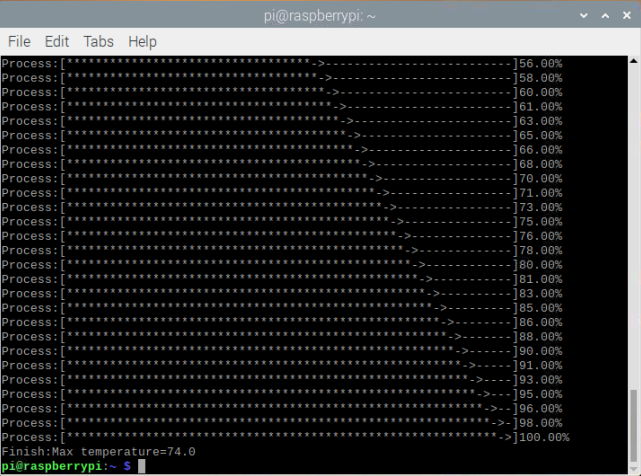
Task: Click the 80.00% progress value
Action: point(540,265)
